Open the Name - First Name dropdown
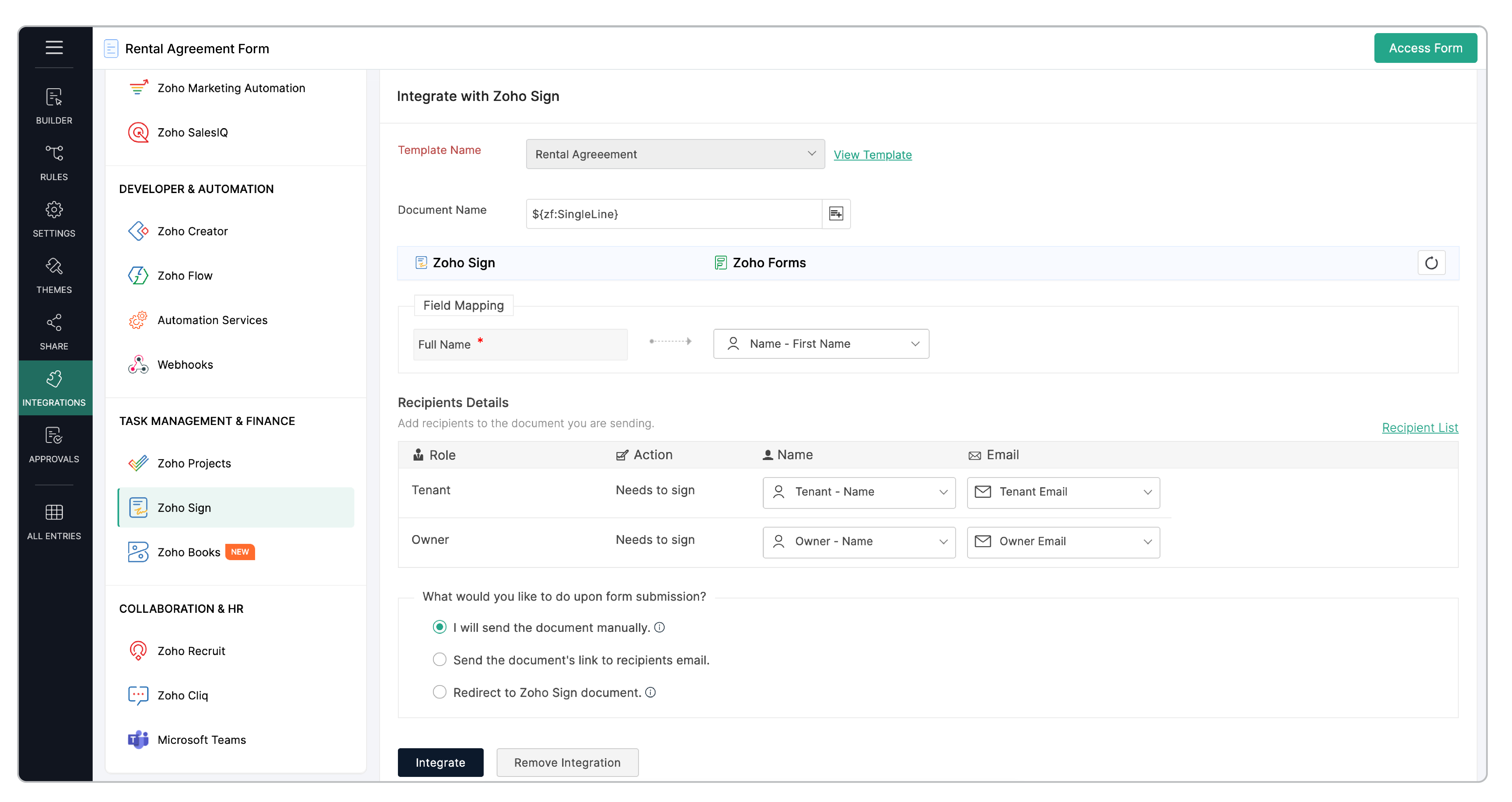1512x802 pixels. pos(821,343)
